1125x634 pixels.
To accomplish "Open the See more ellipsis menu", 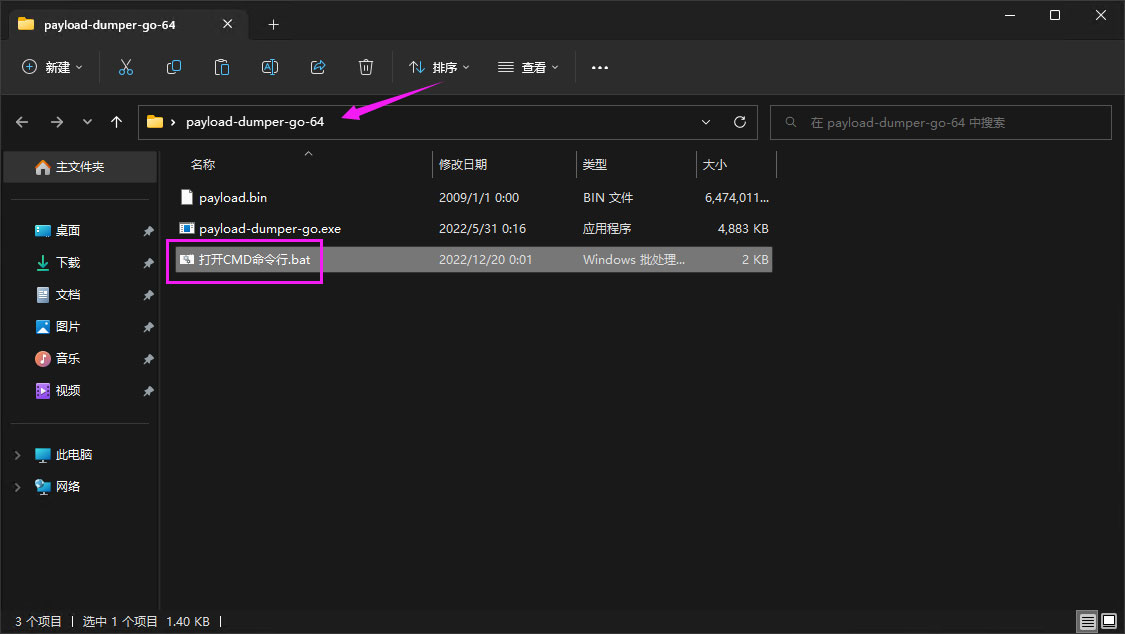I will tap(600, 67).
